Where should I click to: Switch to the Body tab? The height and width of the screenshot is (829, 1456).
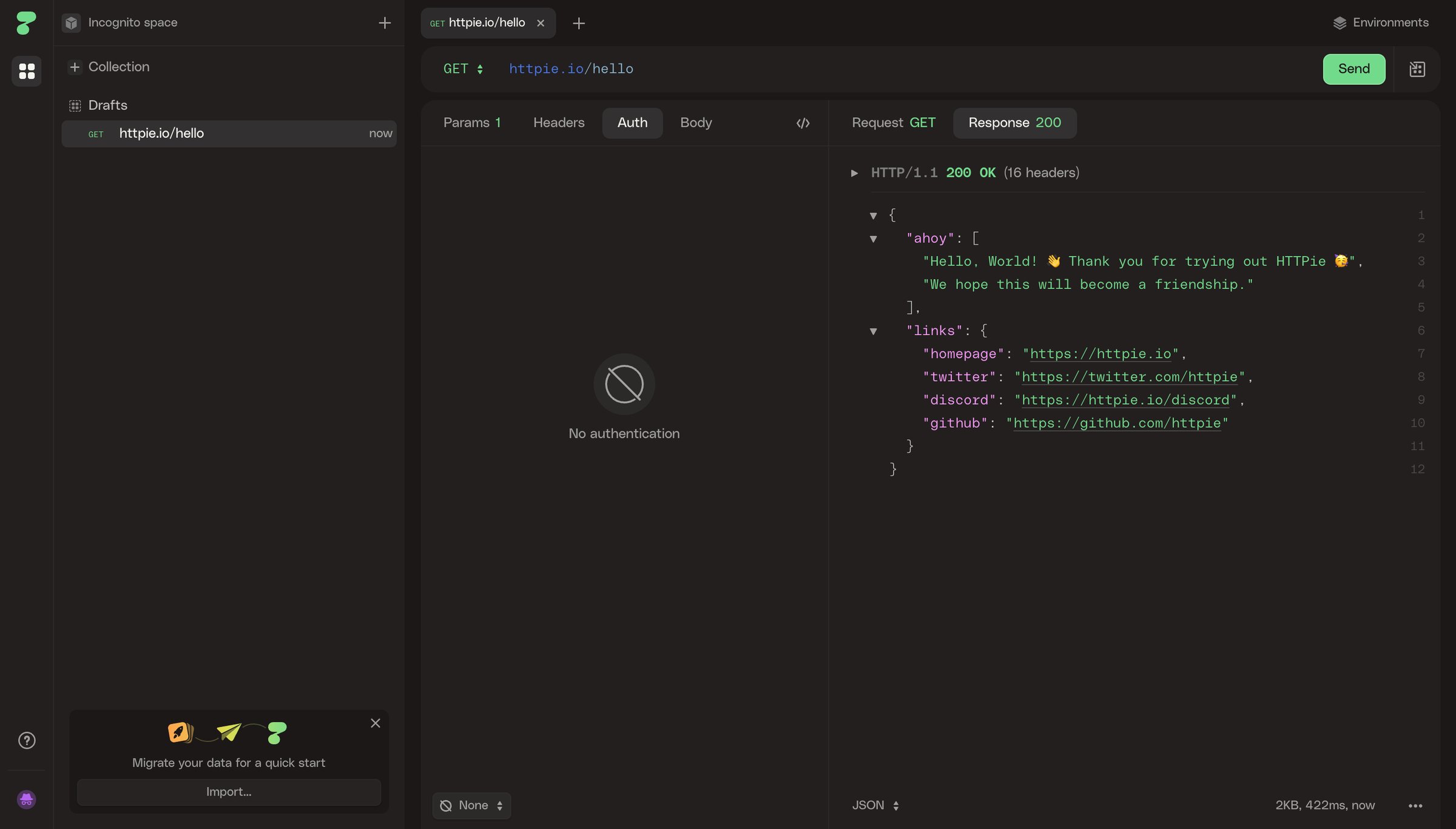[x=696, y=123]
